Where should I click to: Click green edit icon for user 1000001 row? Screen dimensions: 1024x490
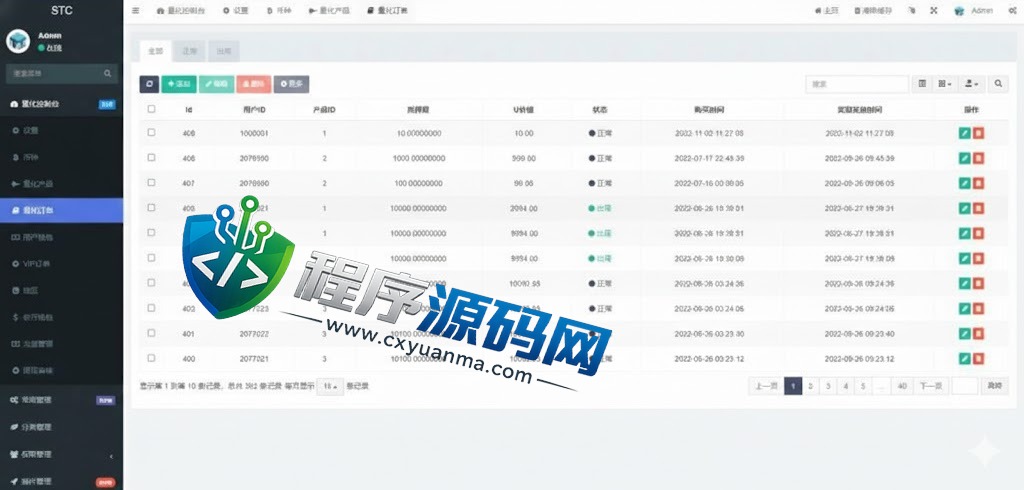click(x=965, y=133)
